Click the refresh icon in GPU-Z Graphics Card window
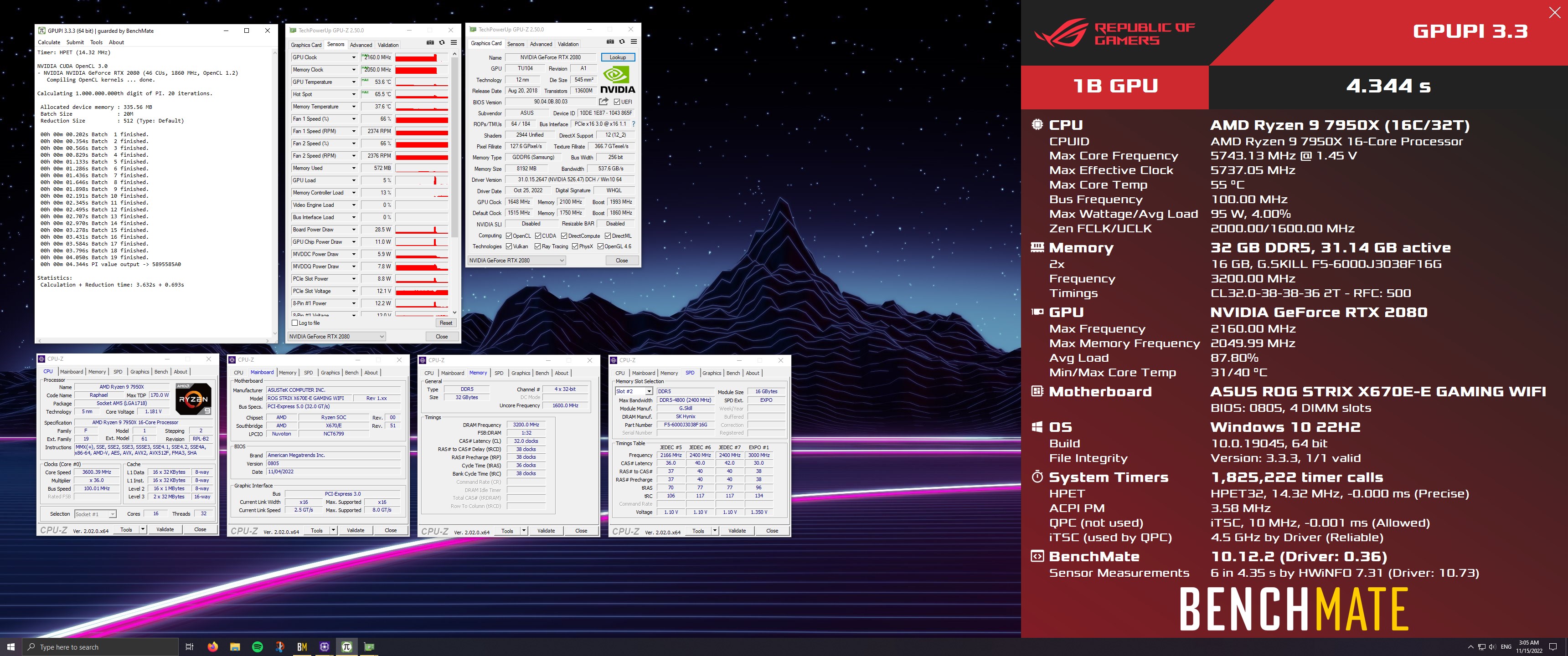Viewport: 1568px width, 656px height. pyautogui.click(x=621, y=41)
